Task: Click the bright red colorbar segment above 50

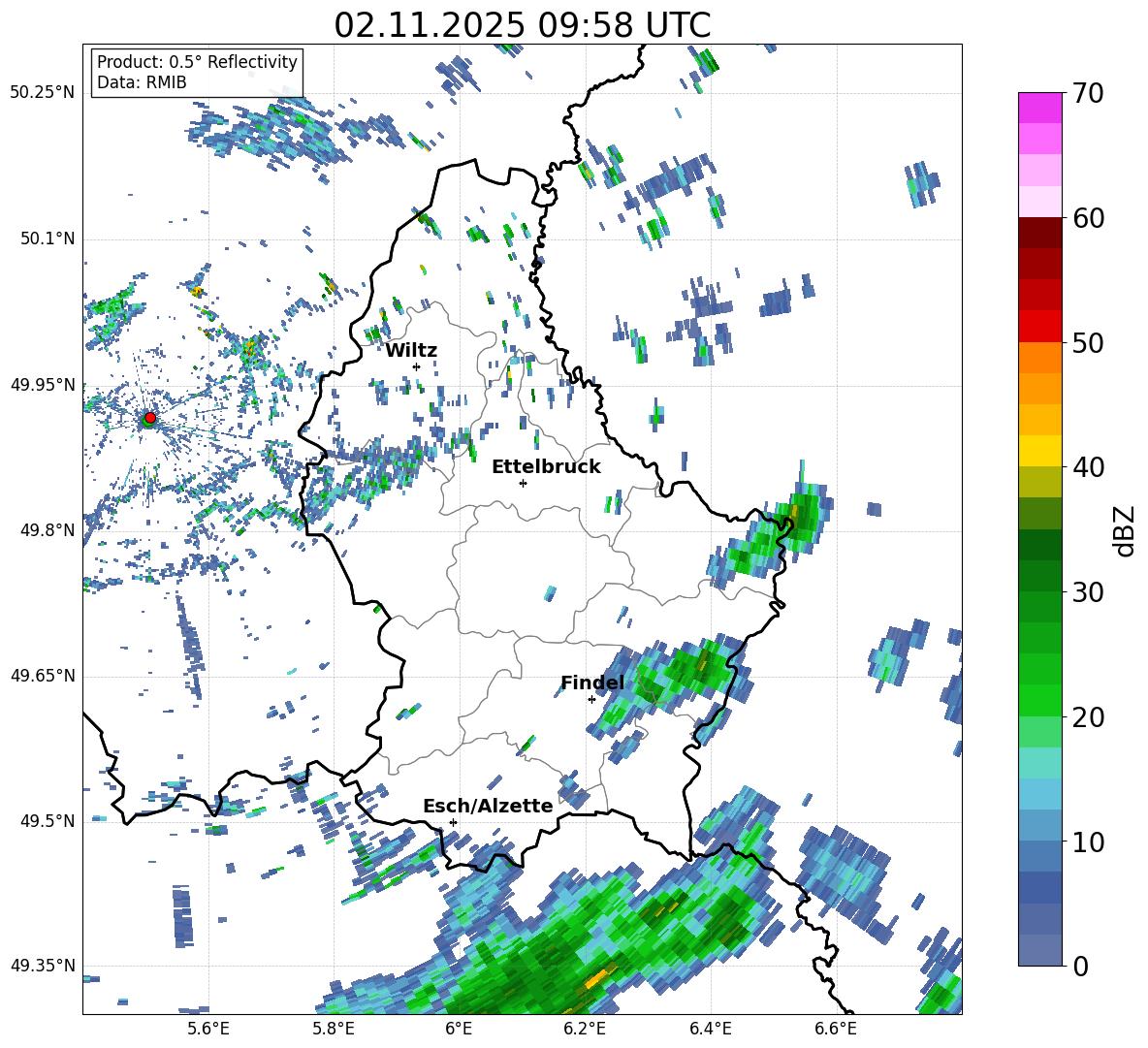Action: tap(1040, 327)
